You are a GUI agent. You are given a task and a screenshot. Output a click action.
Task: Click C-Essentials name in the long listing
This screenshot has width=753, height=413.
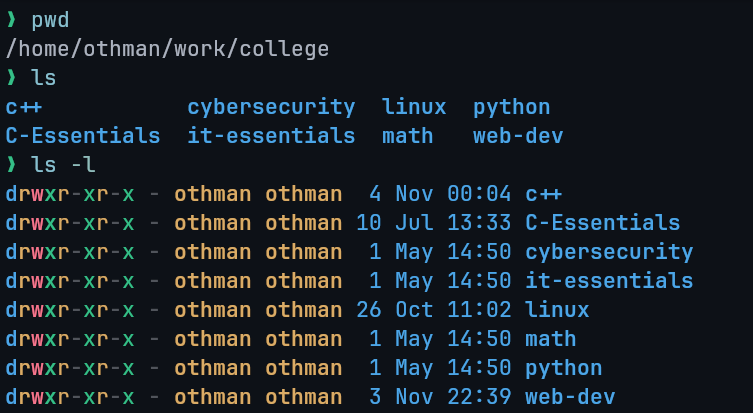point(602,223)
